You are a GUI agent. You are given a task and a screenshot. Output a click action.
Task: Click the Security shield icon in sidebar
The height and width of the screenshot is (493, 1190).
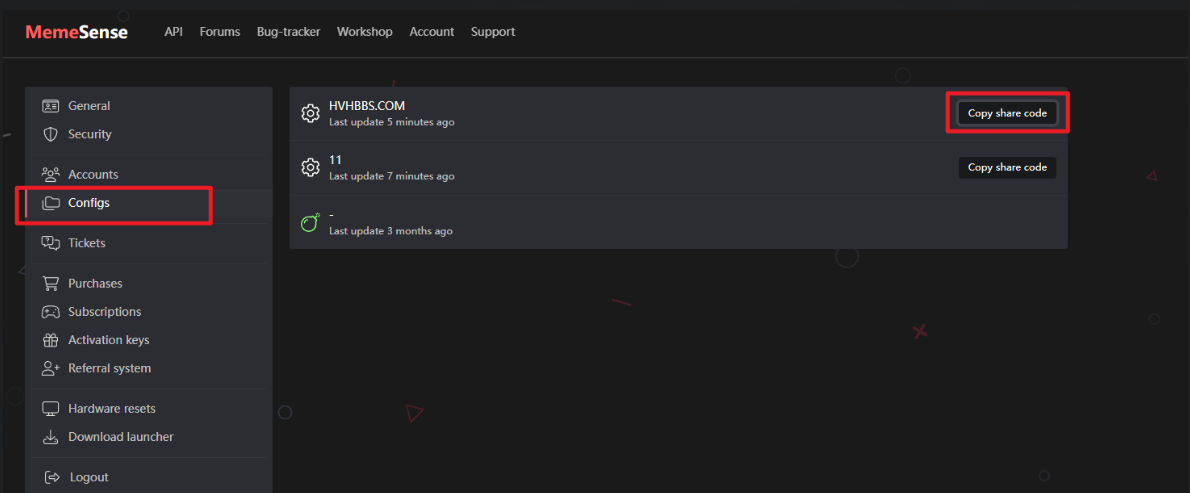click(50, 134)
